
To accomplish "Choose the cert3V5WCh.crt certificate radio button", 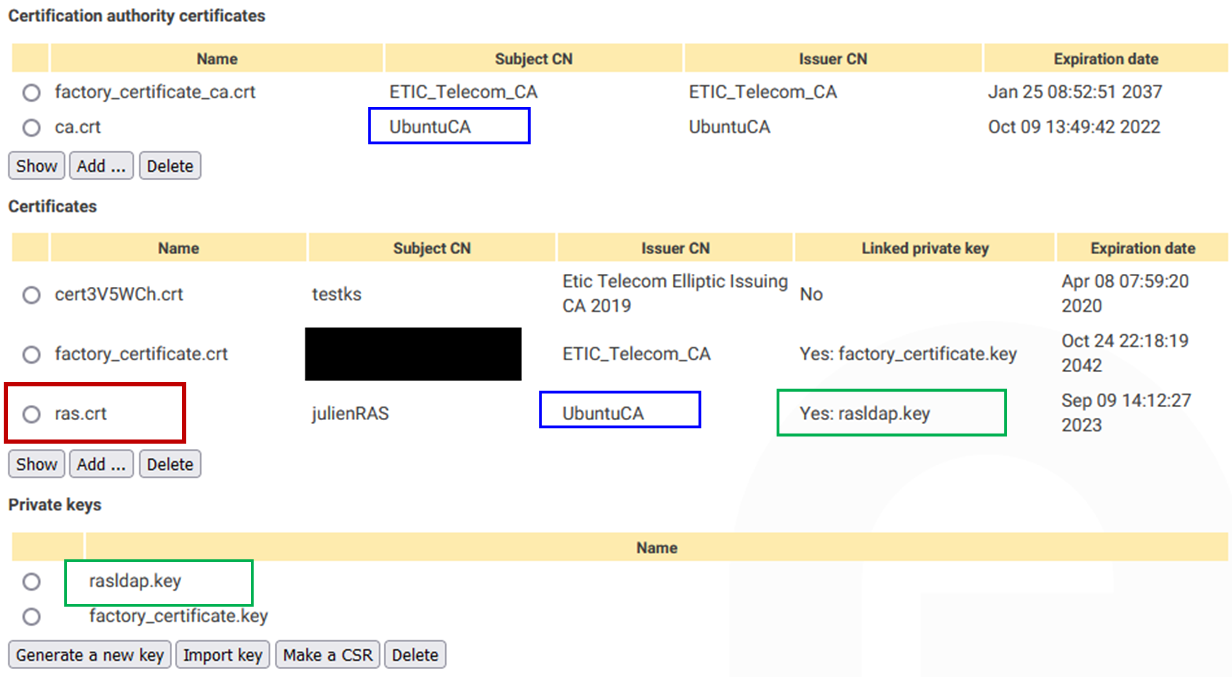I will point(32,295).
